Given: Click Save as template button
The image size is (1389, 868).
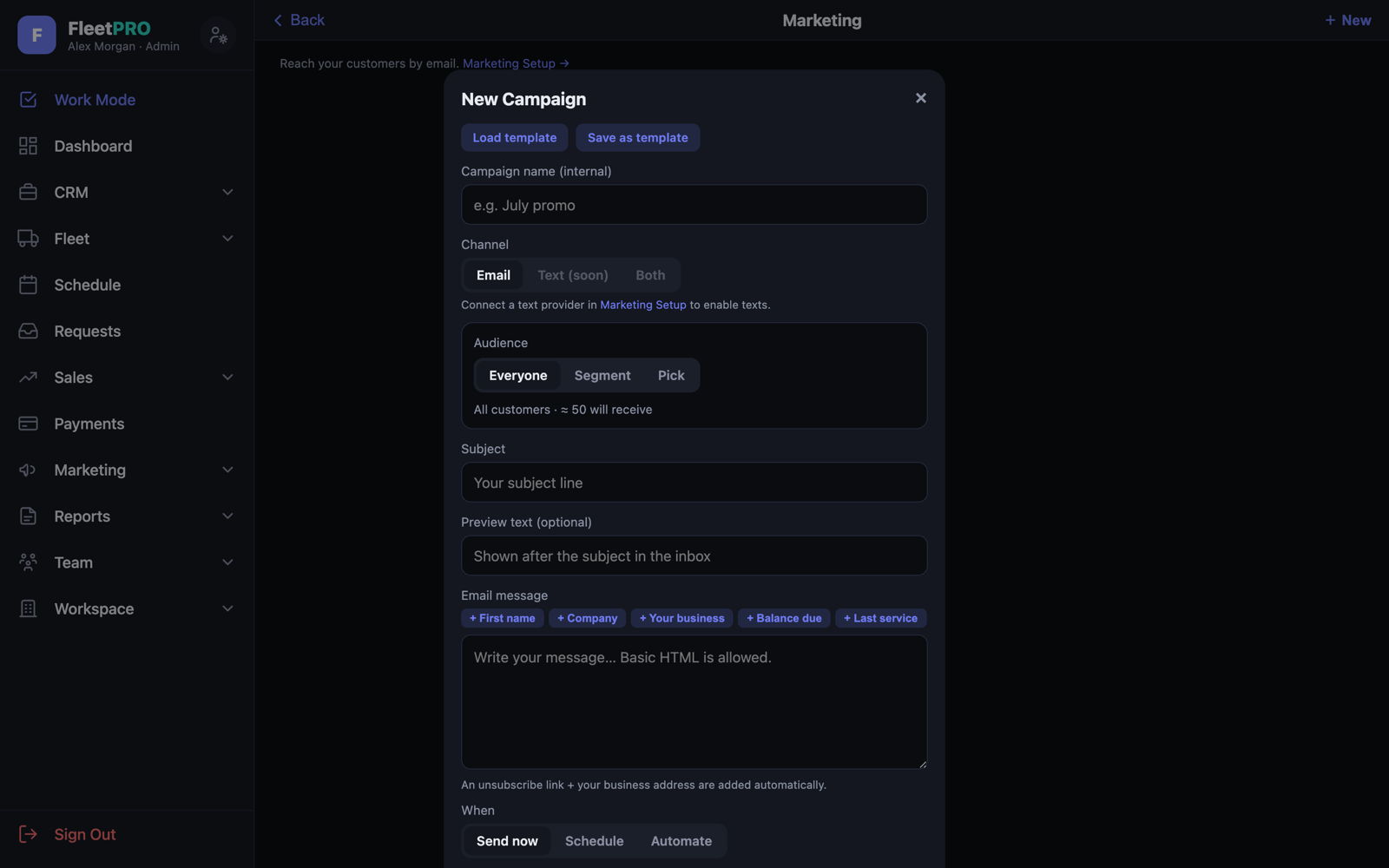Looking at the screenshot, I should tap(638, 137).
